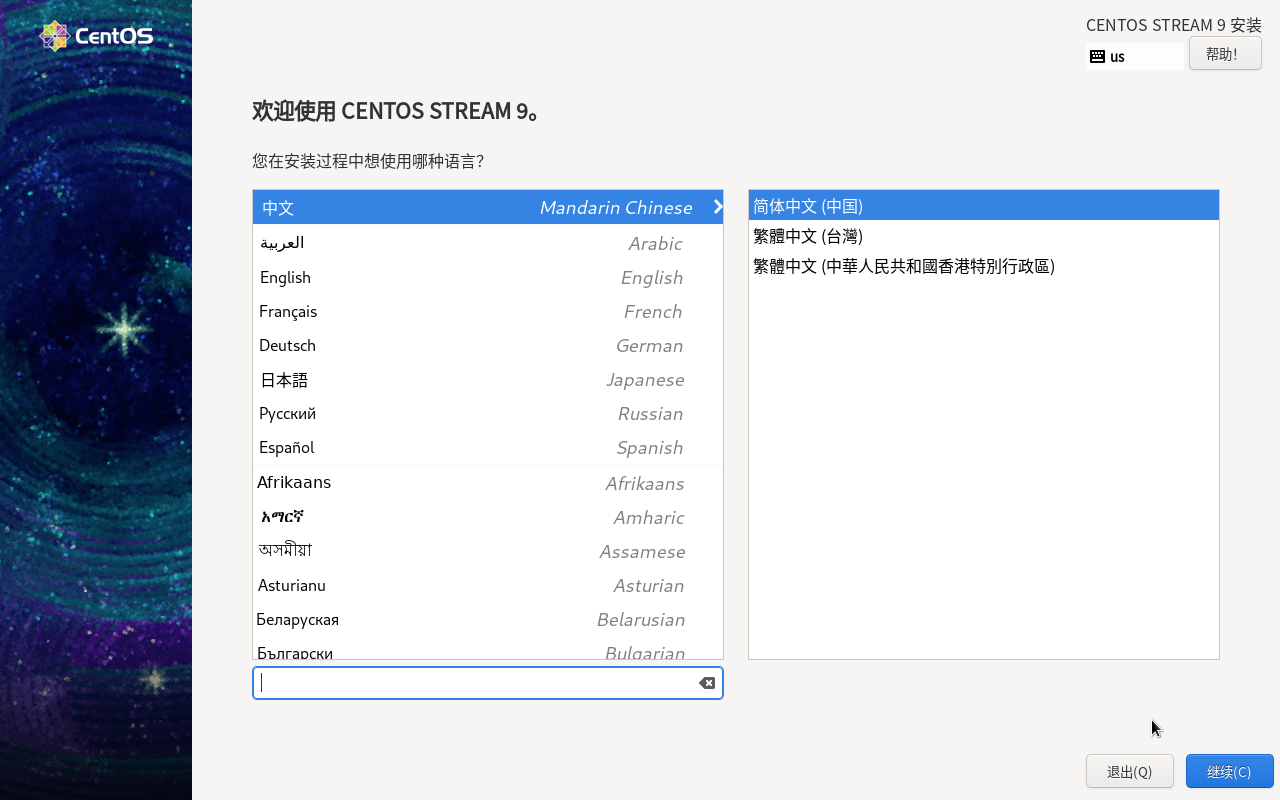Select Français French language row

[488, 311]
